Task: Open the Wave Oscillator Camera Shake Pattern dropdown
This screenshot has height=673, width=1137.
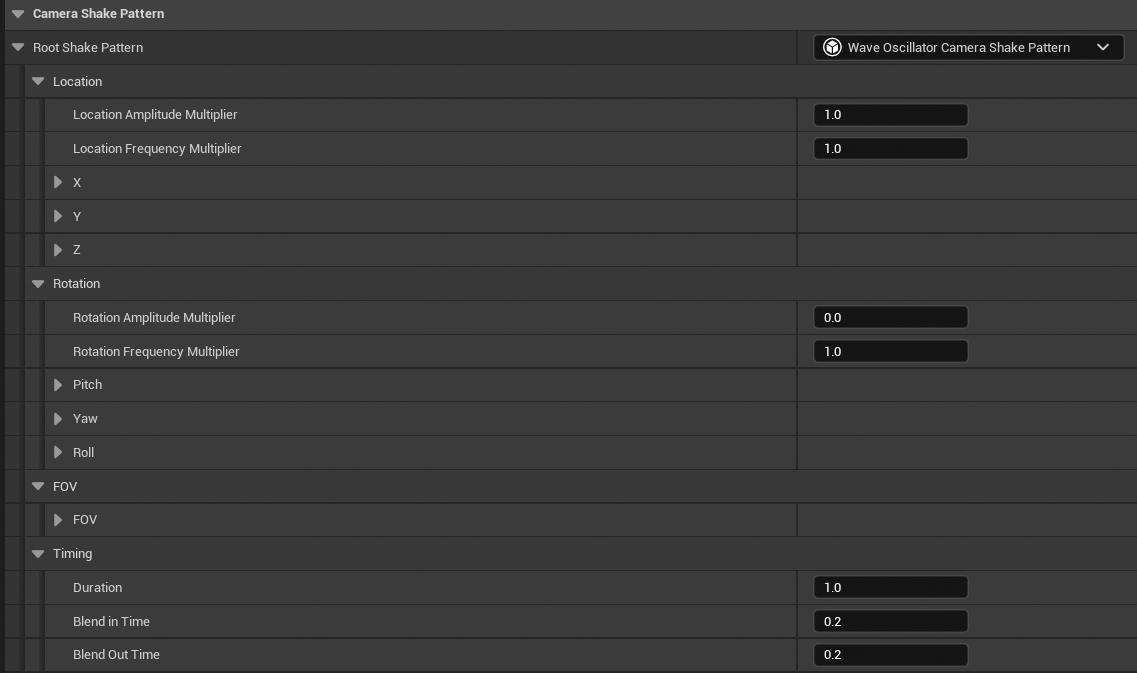Action: coord(968,47)
